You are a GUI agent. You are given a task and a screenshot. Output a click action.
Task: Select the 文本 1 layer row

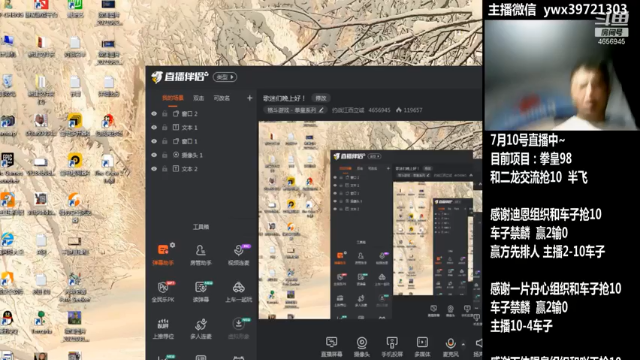point(202,127)
